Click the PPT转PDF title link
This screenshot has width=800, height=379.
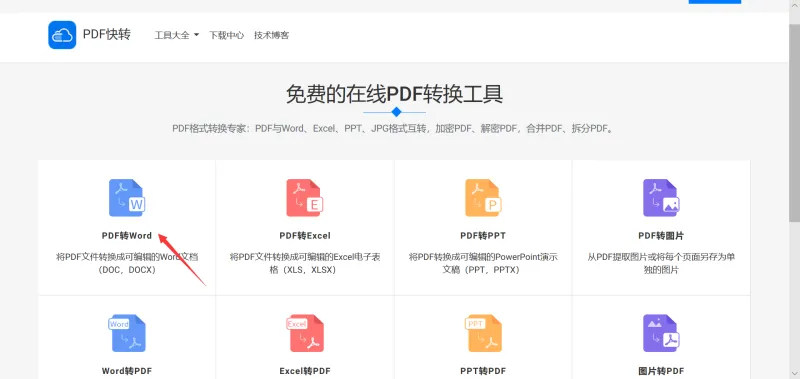point(483,371)
